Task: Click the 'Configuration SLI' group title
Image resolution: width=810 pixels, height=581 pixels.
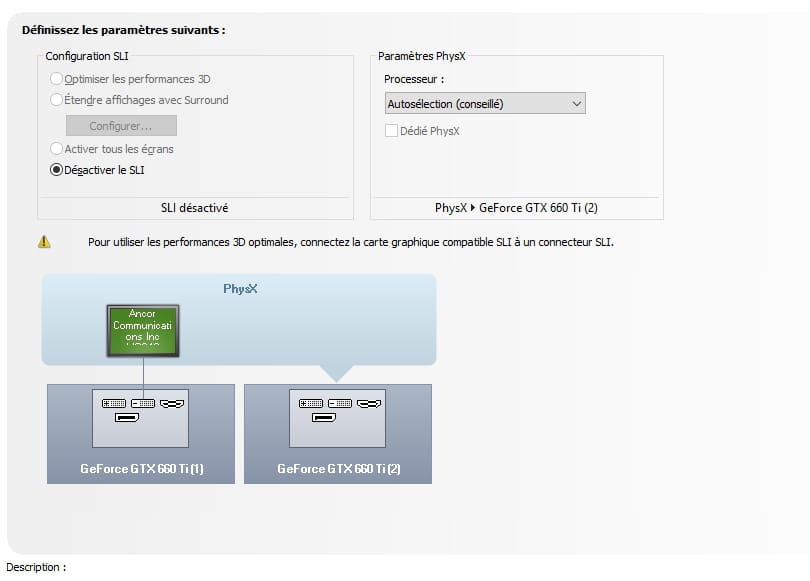Action: 87,56
